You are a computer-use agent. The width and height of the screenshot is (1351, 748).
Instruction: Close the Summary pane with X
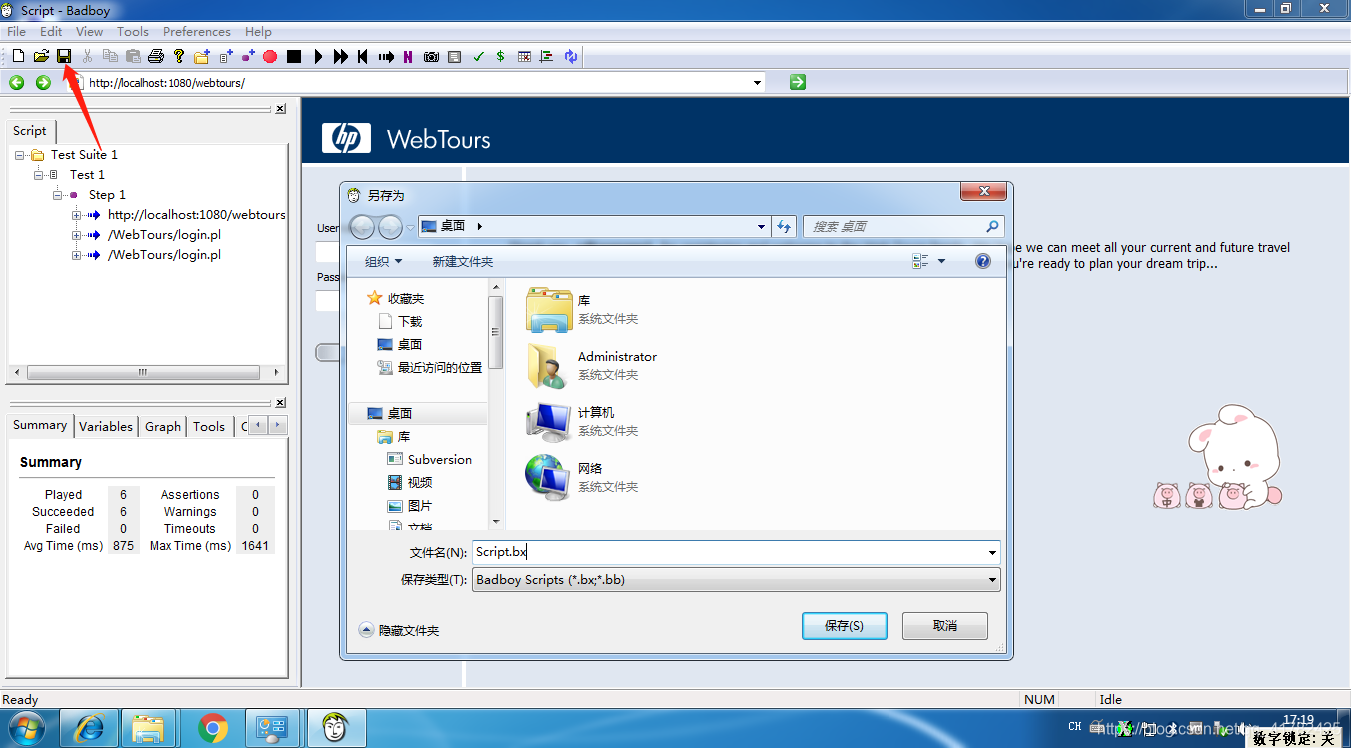click(x=281, y=402)
